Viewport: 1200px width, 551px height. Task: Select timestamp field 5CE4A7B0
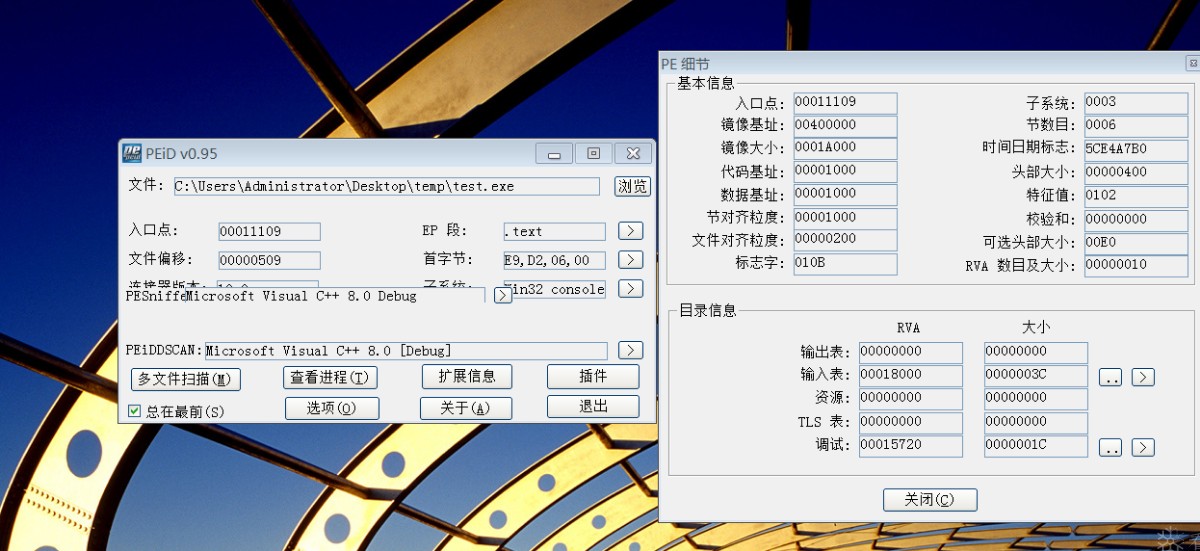[1136, 150]
